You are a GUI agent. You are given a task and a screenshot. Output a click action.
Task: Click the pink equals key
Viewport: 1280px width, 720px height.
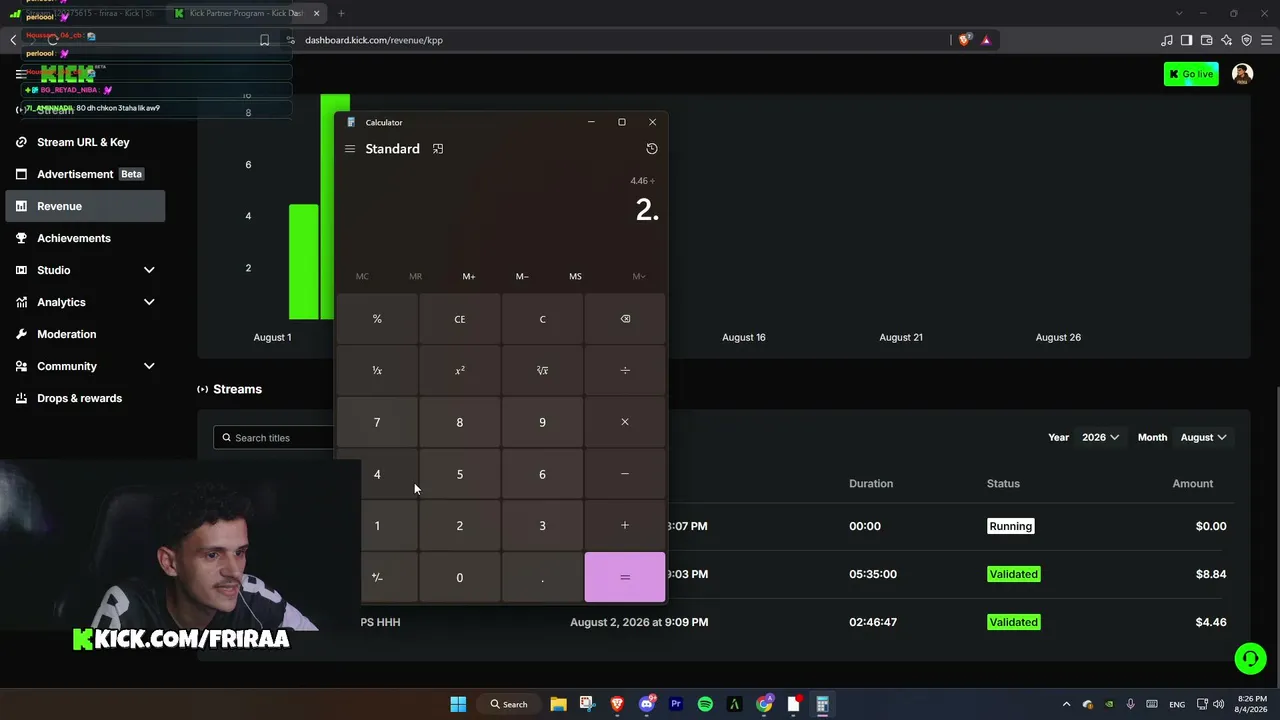click(625, 577)
